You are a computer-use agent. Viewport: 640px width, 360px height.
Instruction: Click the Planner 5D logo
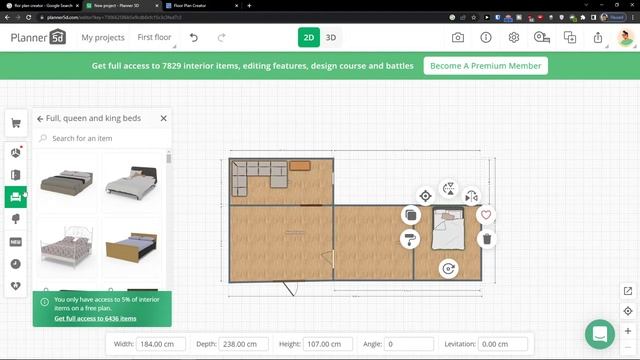[x=38, y=38]
